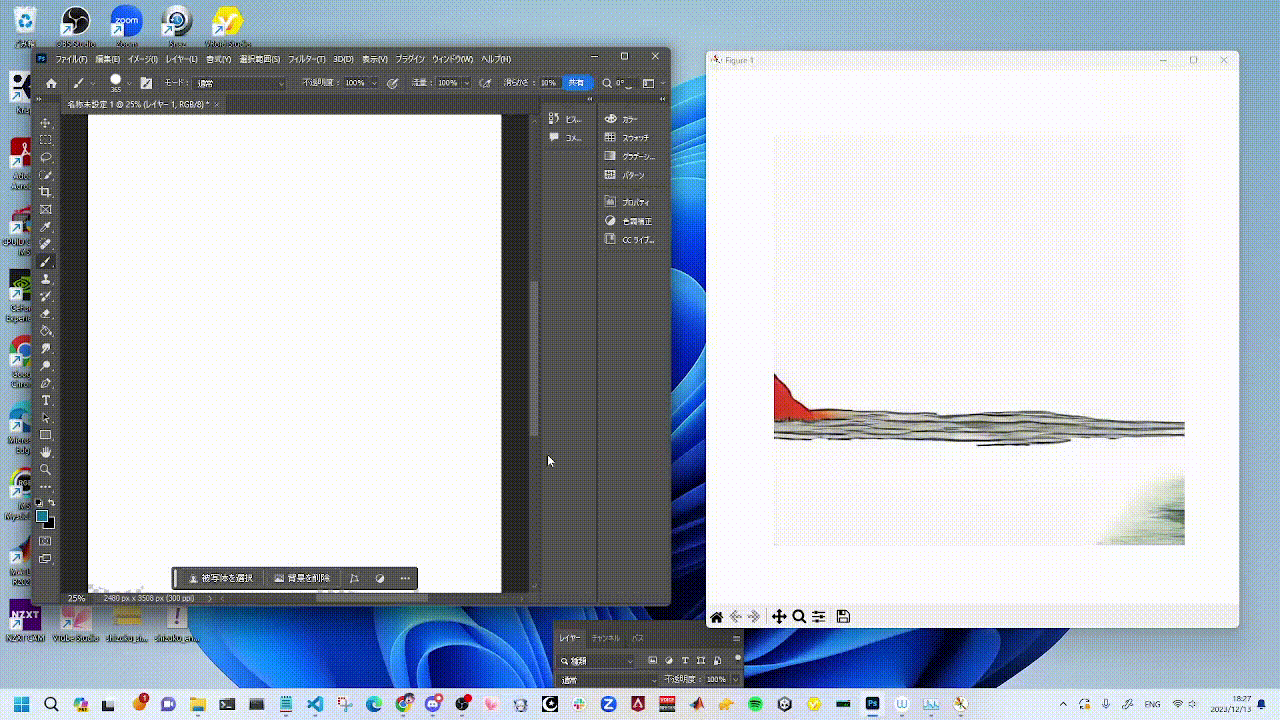Open the ファイル(F) menu
This screenshot has width=1280, height=720.
pyautogui.click(x=71, y=59)
